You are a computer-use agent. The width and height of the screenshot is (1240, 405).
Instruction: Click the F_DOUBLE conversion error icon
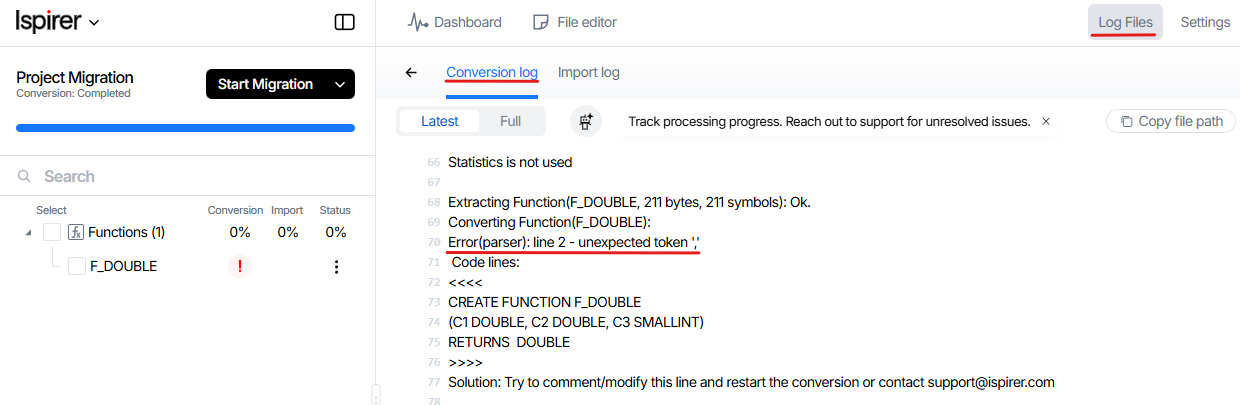tap(240, 266)
